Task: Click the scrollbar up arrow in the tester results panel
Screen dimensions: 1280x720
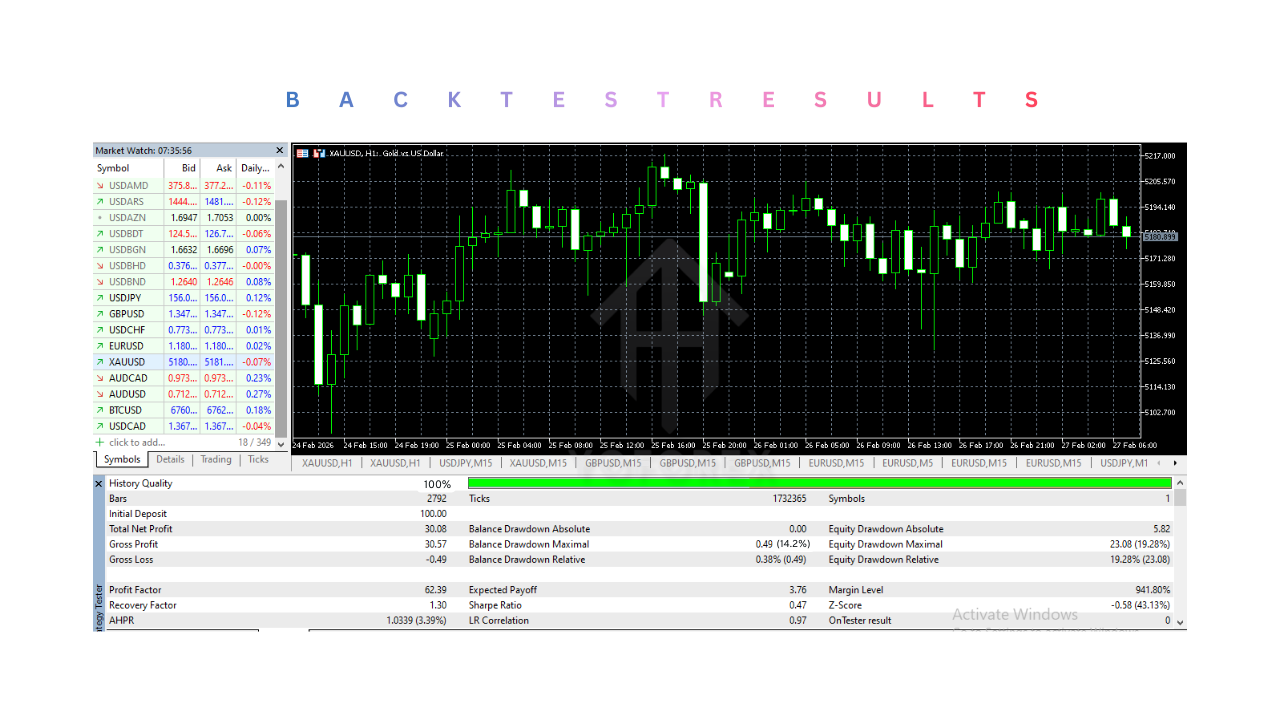Action: click(1178, 483)
